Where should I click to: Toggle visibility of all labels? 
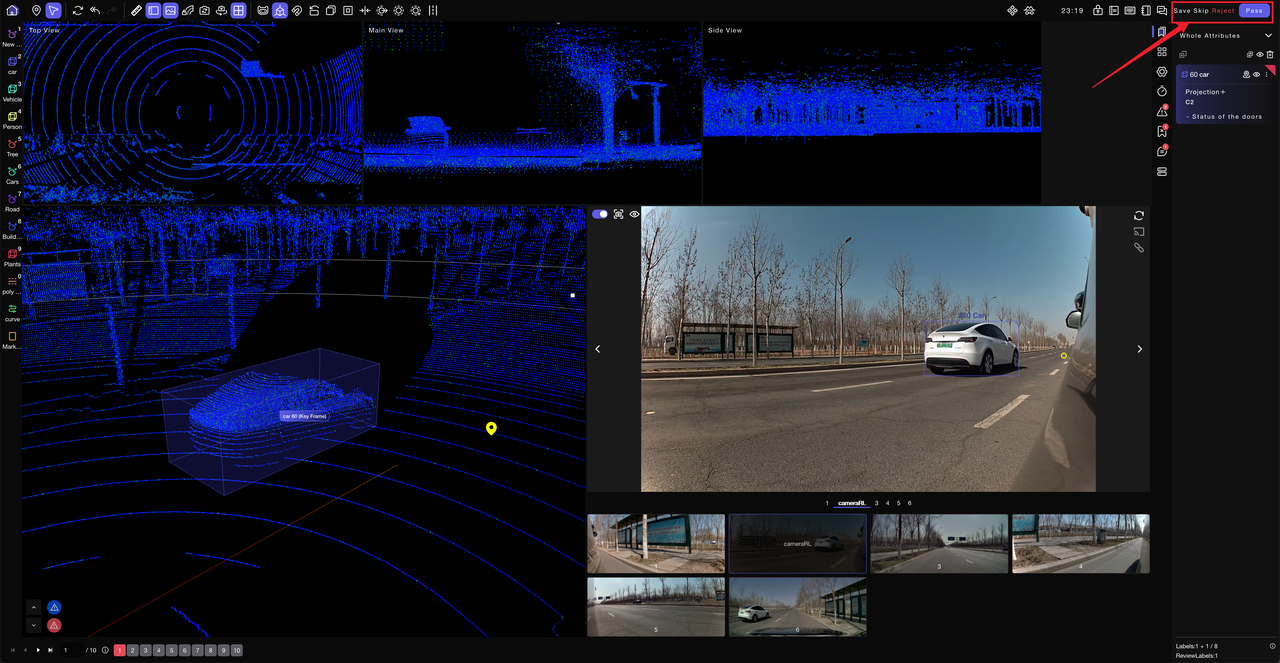point(1259,54)
